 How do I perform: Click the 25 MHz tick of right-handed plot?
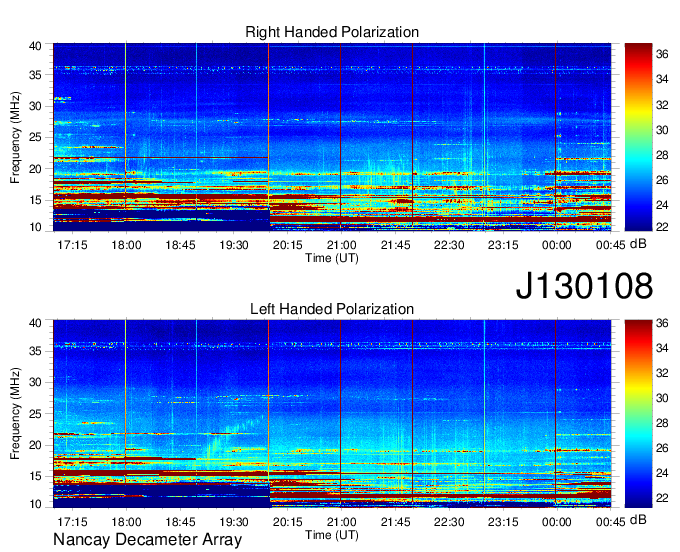coord(35,137)
